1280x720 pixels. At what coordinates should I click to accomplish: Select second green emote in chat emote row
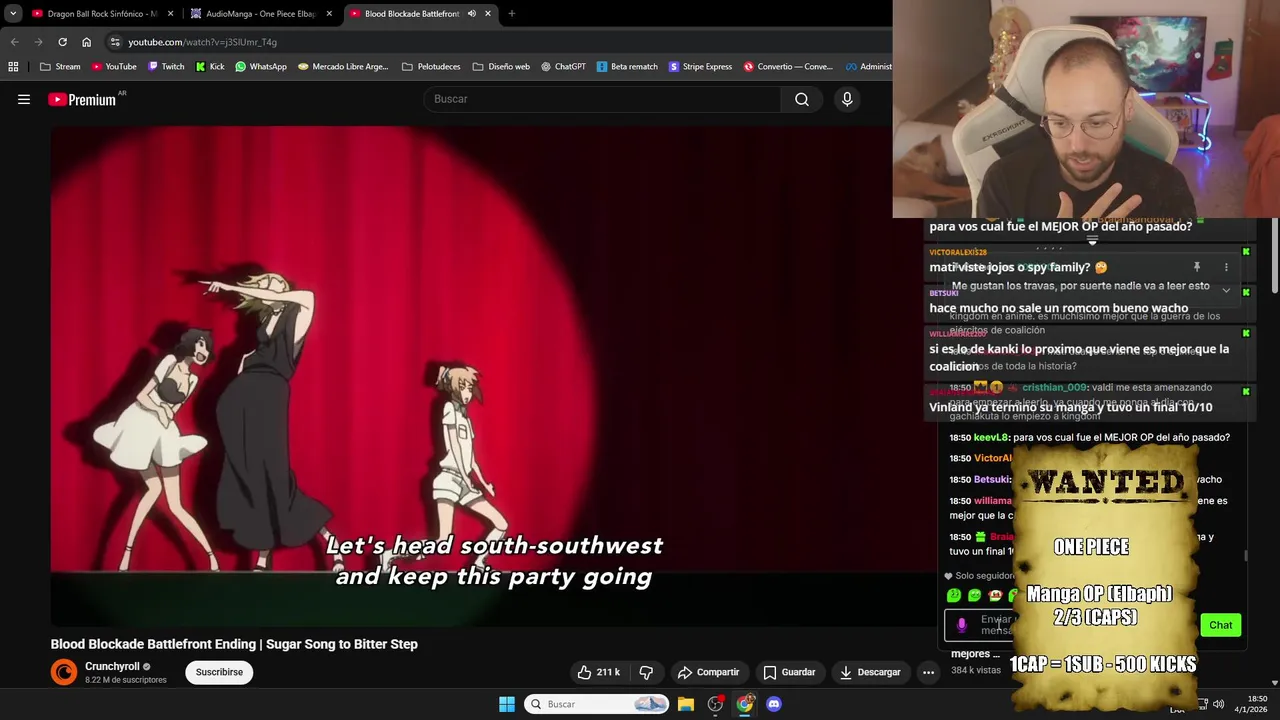pos(974,595)
